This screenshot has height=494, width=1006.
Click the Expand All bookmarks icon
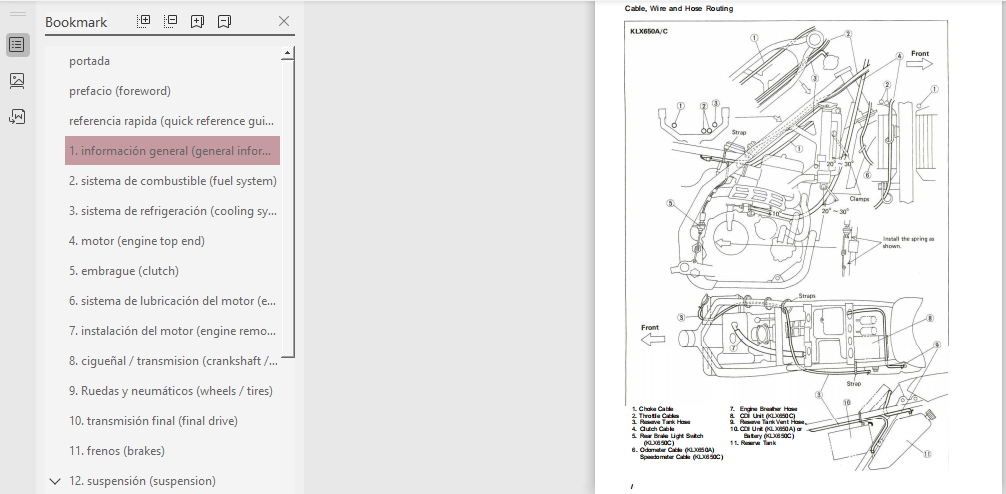click(x=144, y=21)
